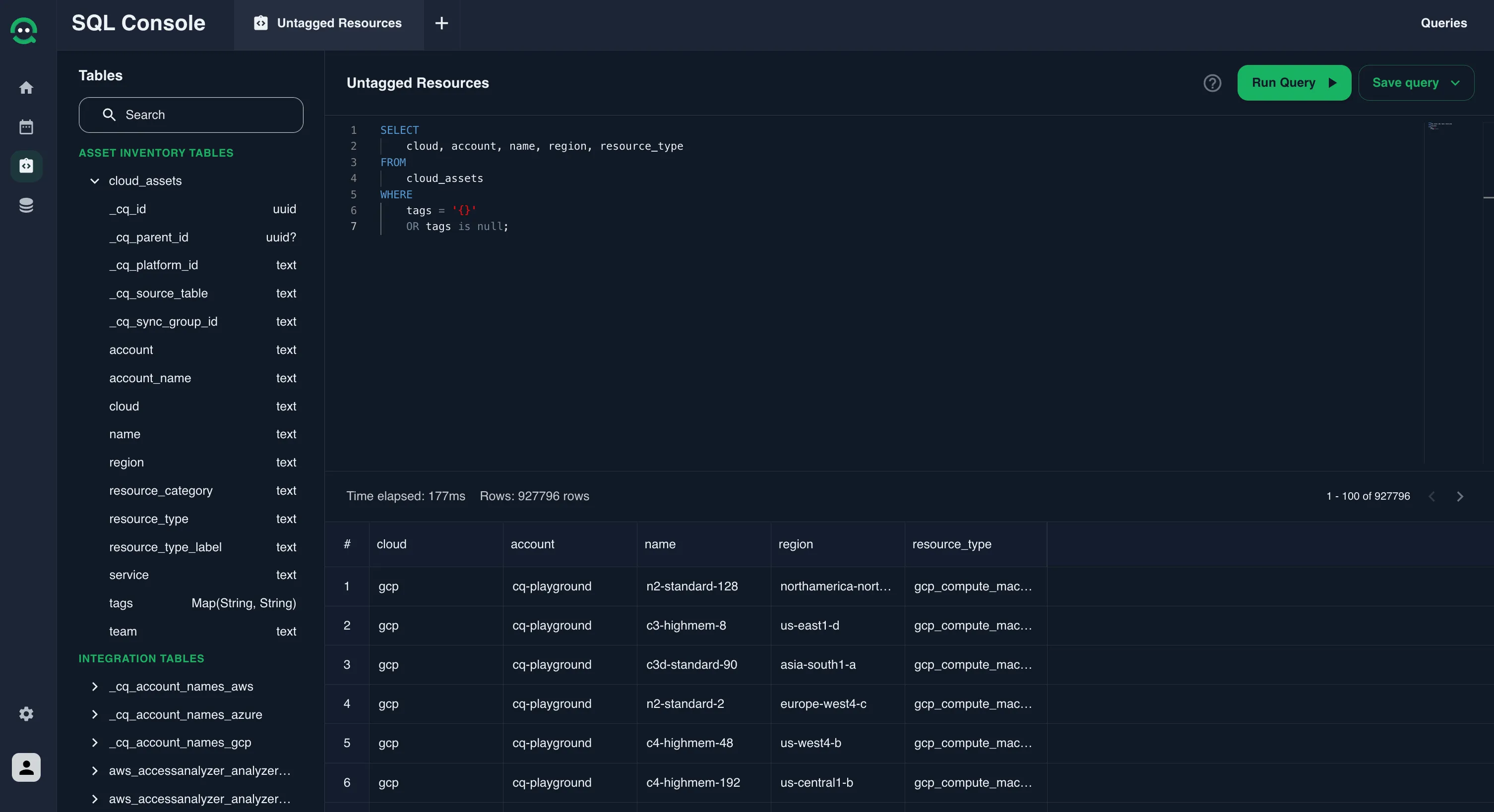Select the service column entry
The image size is (1494, 812).
(x=202, y=575)
